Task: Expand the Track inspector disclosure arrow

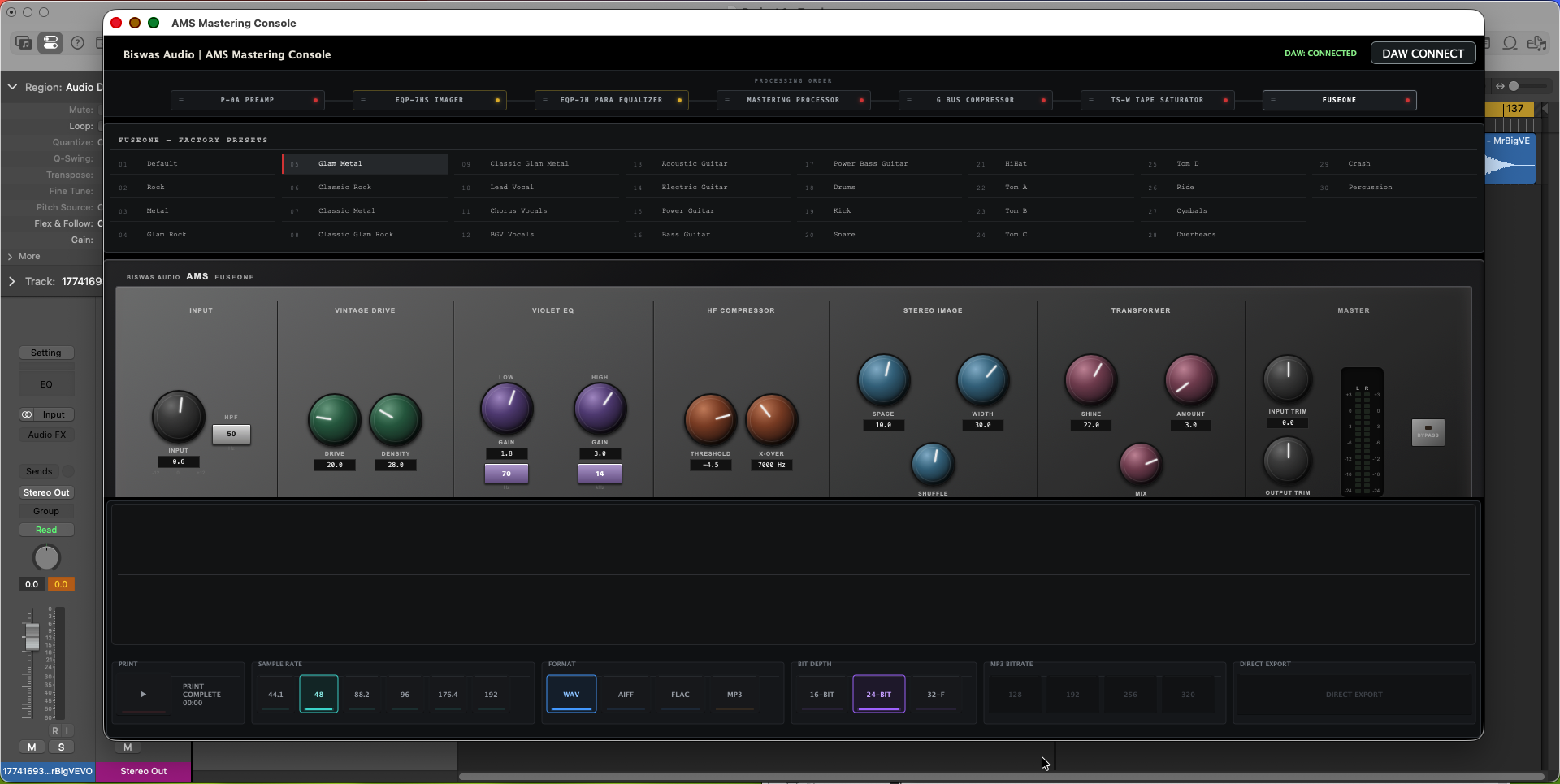Action: pos(12,281)
